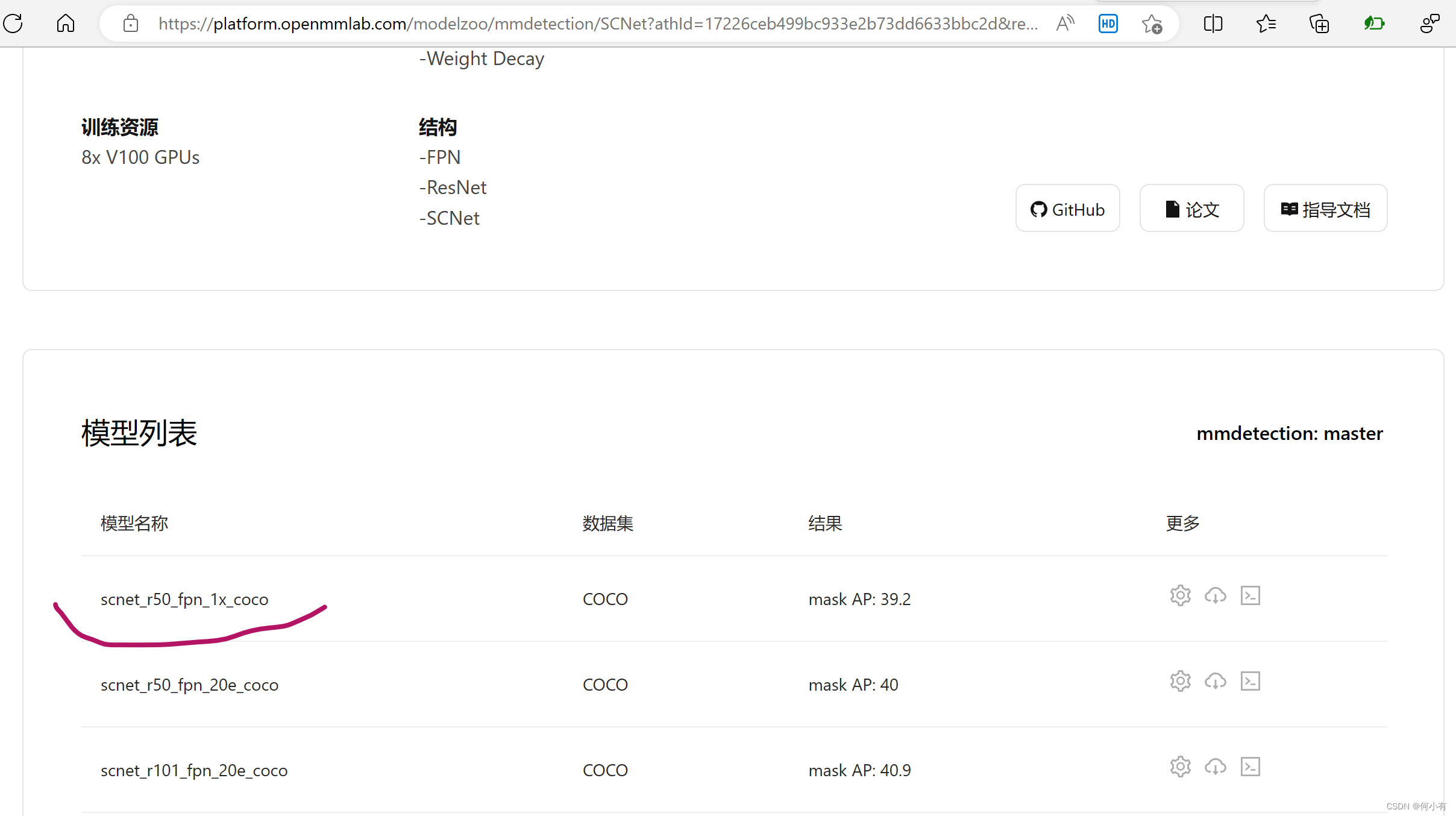
Task: Download weights for scnet_r50_fpn_20e_coco
Action: (x=1215, y=681)
